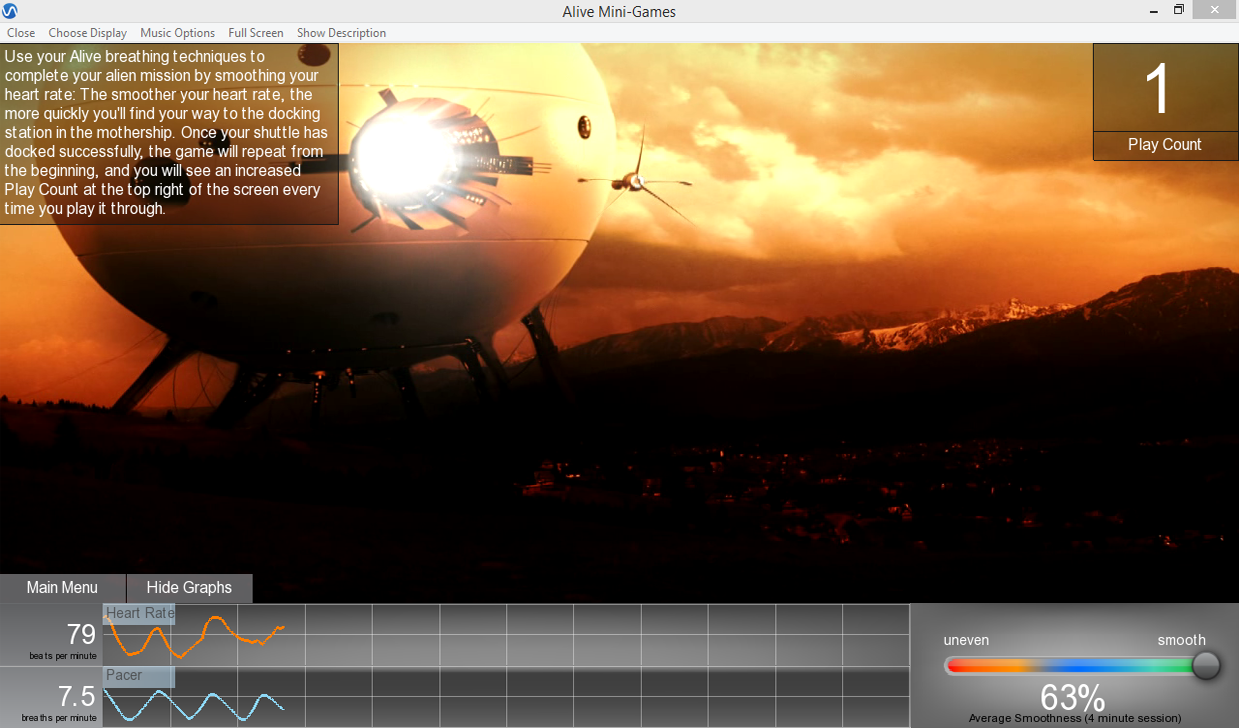This screenshot has width=1239, height=728.
Task: Click the Play Count box
Action: (x=1164, y=101)
